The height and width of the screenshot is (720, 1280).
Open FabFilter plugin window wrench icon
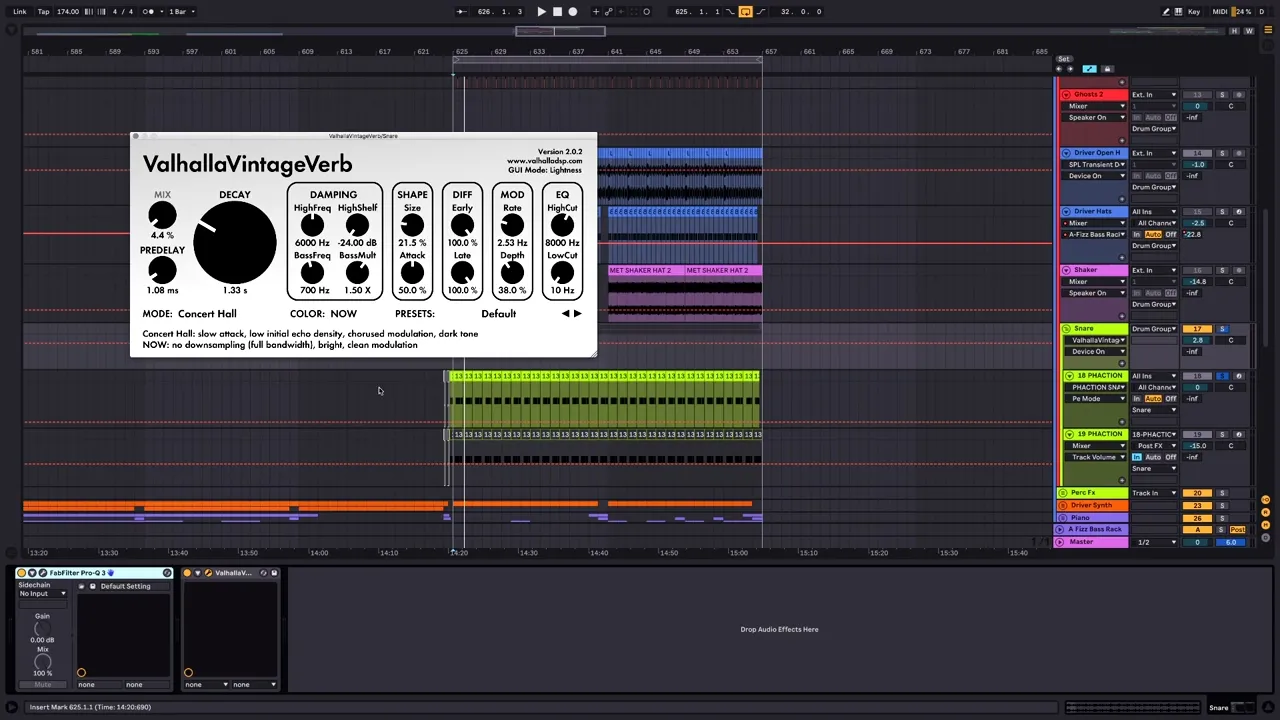[41, 573]
